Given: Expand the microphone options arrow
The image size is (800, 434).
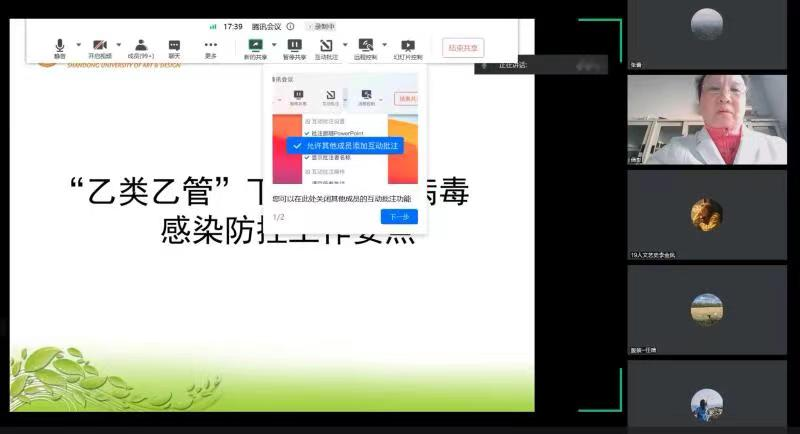Looking at the screenshot, I should pos(78,44).
